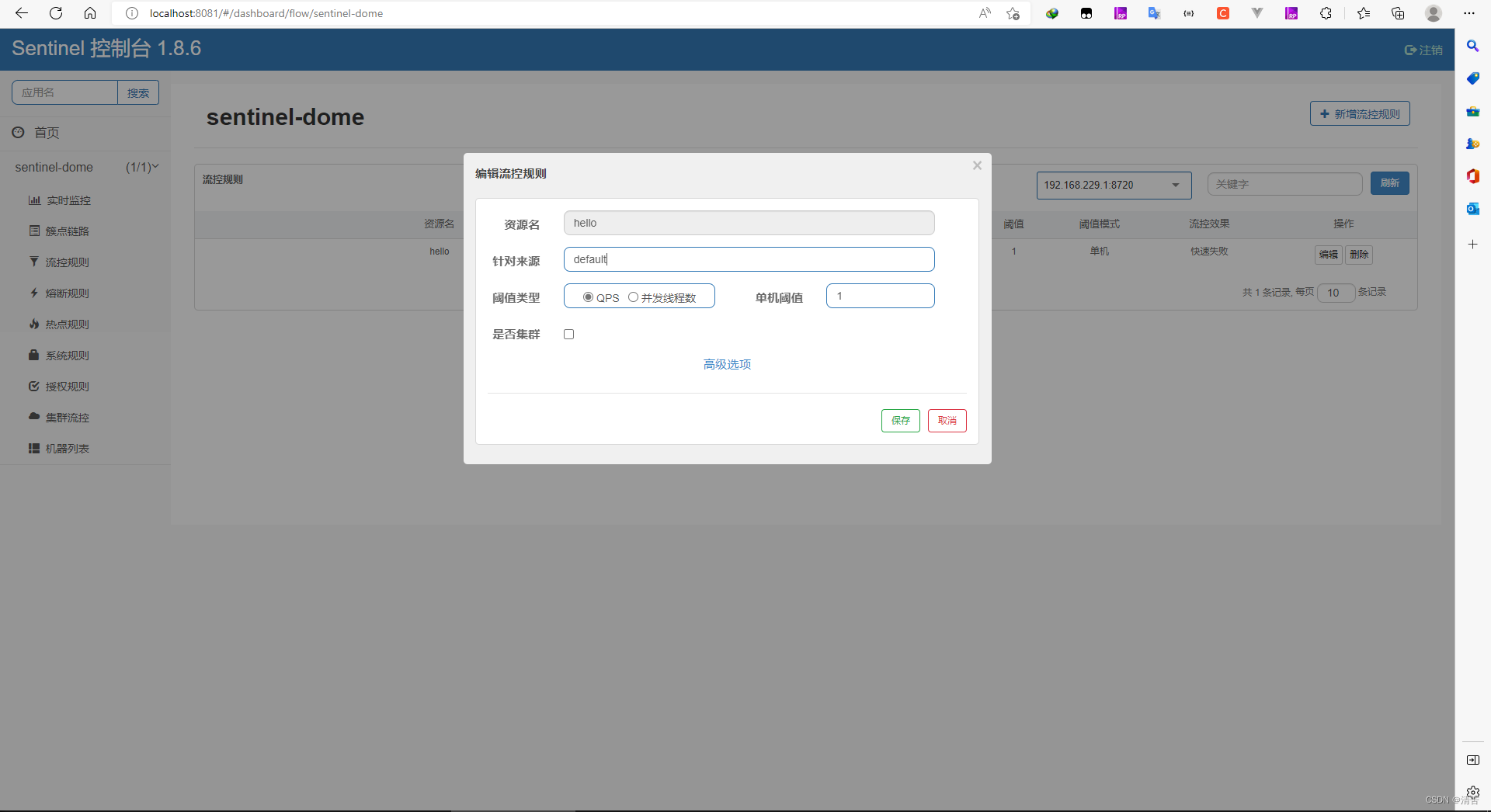Image resolution: width=1491 pixels, height=812 pixels.
Task: Close the 编辑流控规则 dialog with X
Action: coord(977,165)
